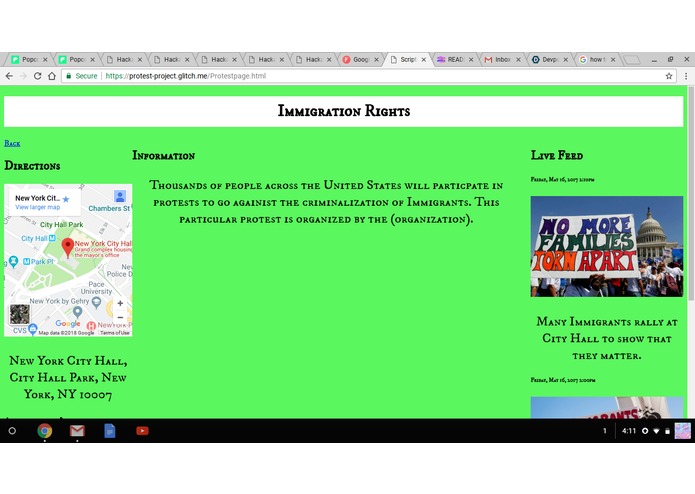Switch to the Goog tab

pos(360,59)
